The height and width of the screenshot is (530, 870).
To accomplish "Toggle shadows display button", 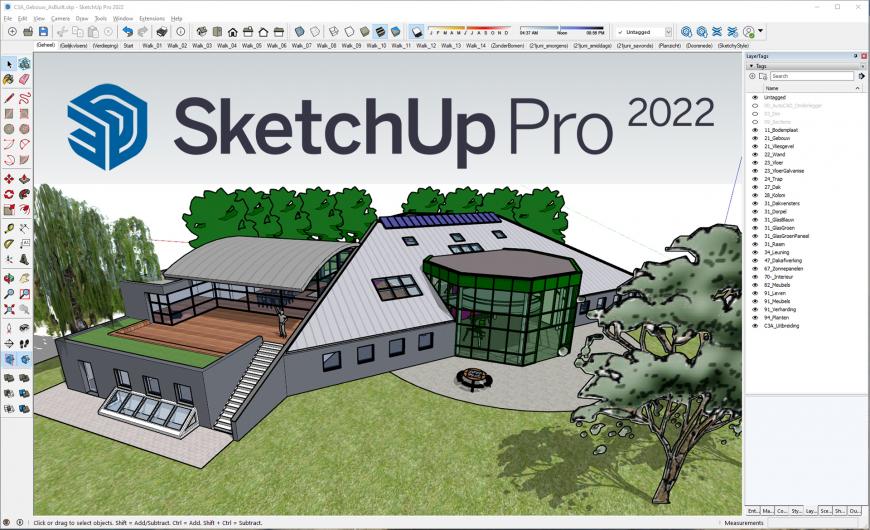I will point(417,32).
